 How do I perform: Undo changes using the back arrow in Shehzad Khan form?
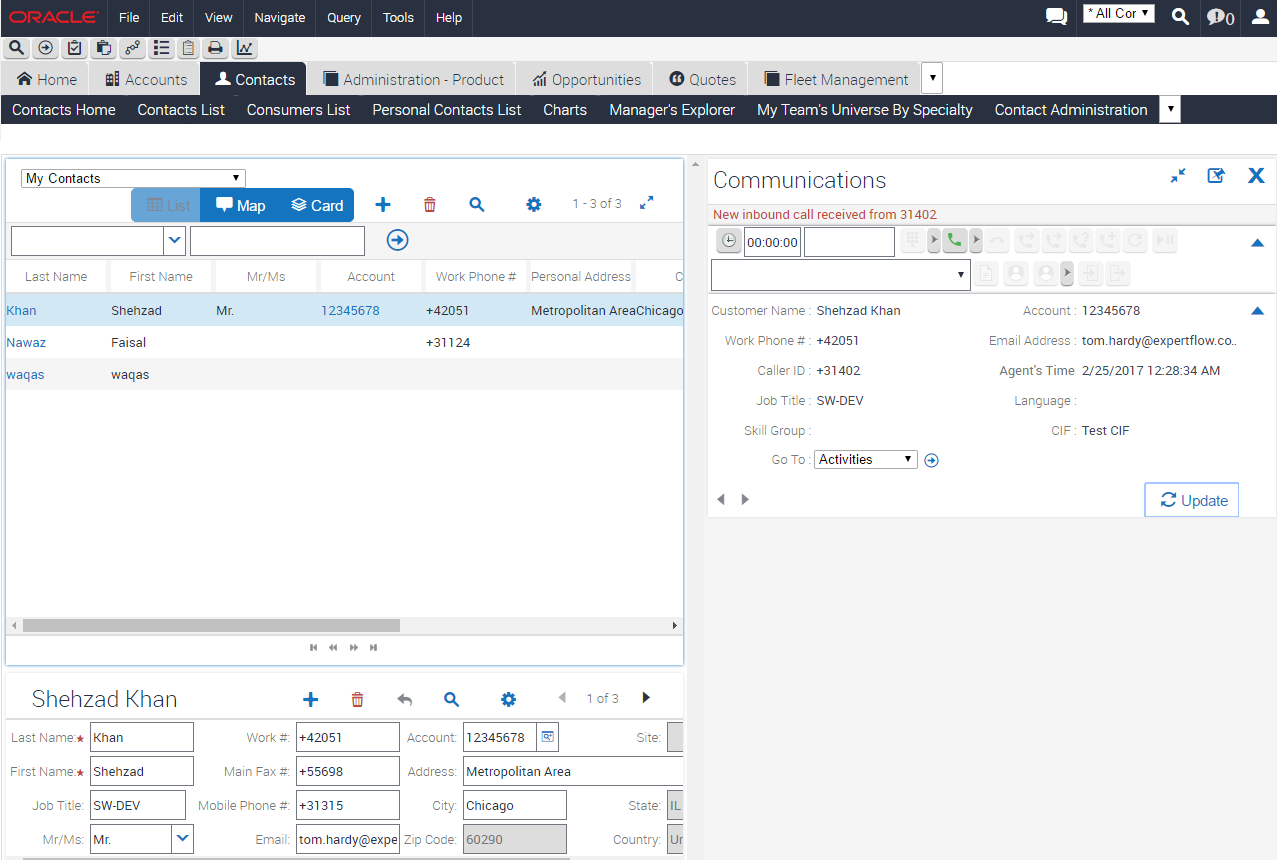(x=404, y=699)
